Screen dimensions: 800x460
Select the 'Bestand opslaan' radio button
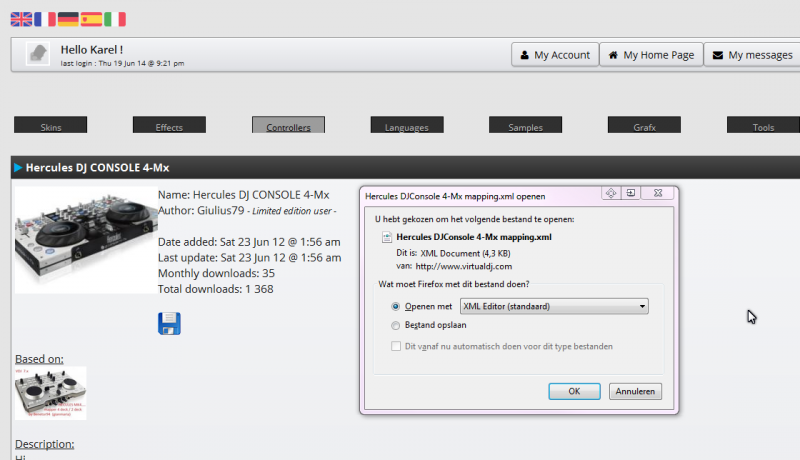[395, 325]
